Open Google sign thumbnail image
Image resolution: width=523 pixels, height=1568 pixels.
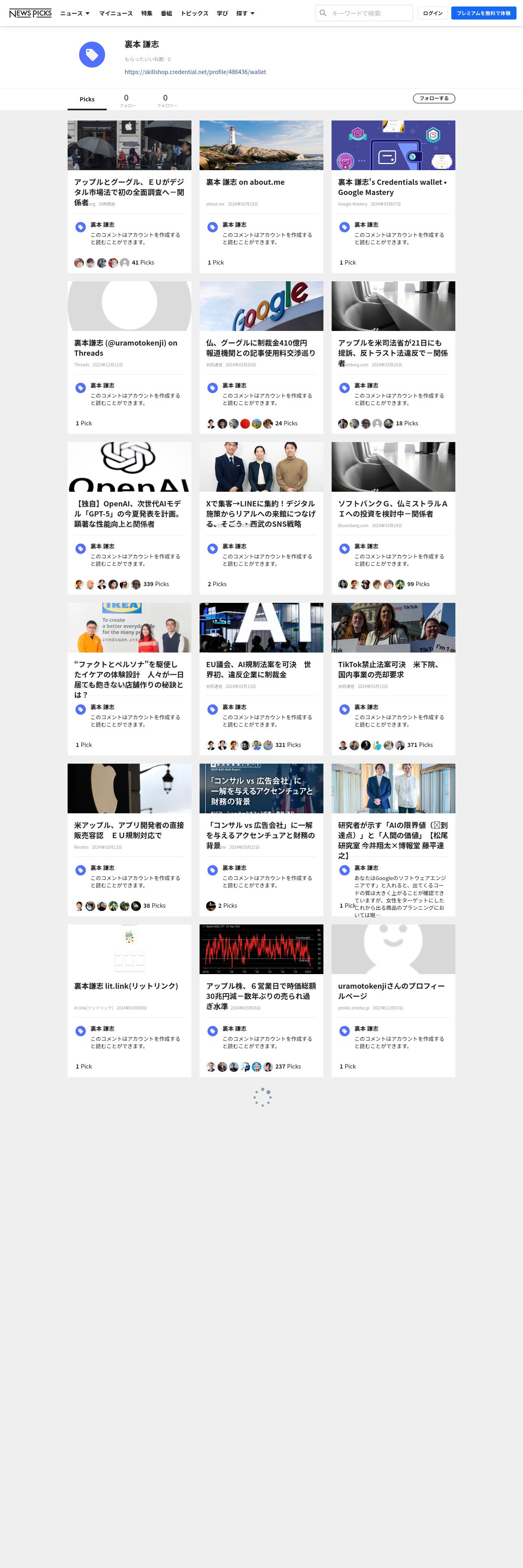tap(261, 306)
